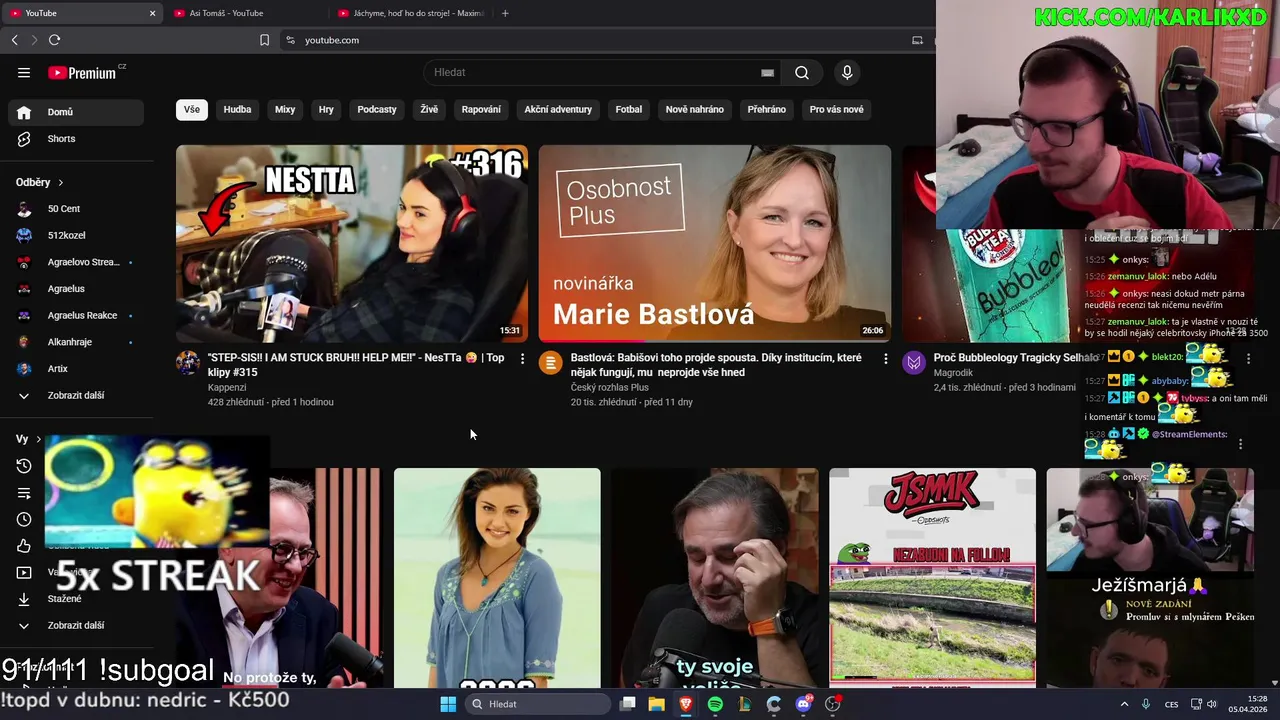The image size is (1280, 720).
Task: Open Agraelus Reakce subscription channel
Action: [76, 315]
